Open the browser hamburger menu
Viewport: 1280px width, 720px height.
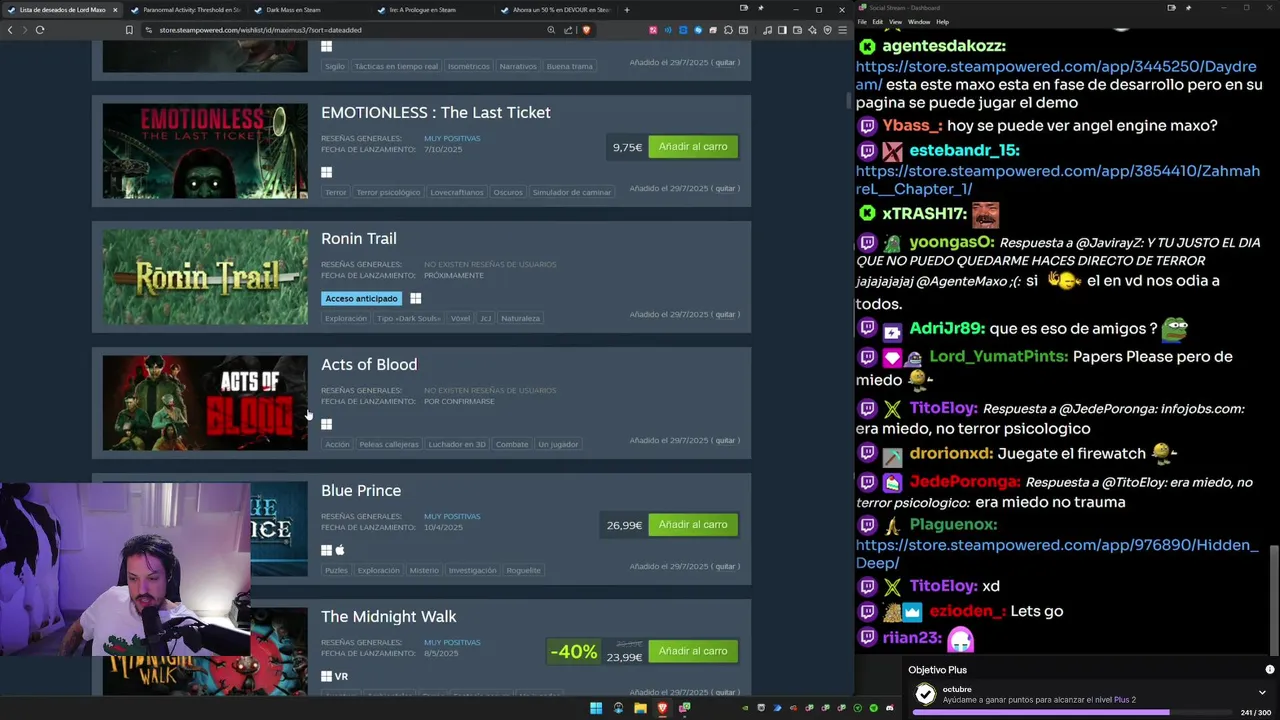(x=841, y=30)
